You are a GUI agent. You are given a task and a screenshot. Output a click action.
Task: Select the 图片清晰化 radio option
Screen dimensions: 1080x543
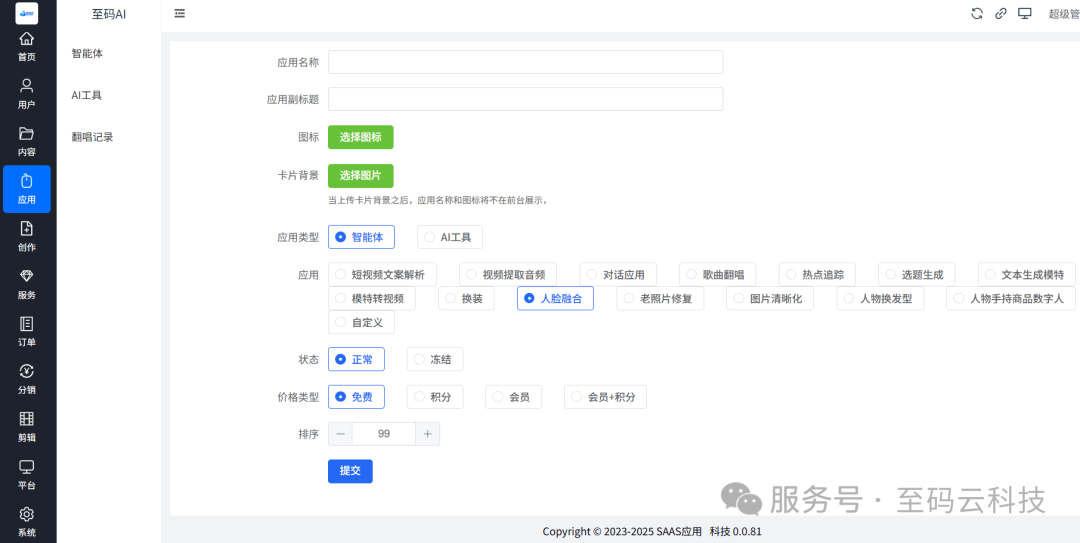770,298
